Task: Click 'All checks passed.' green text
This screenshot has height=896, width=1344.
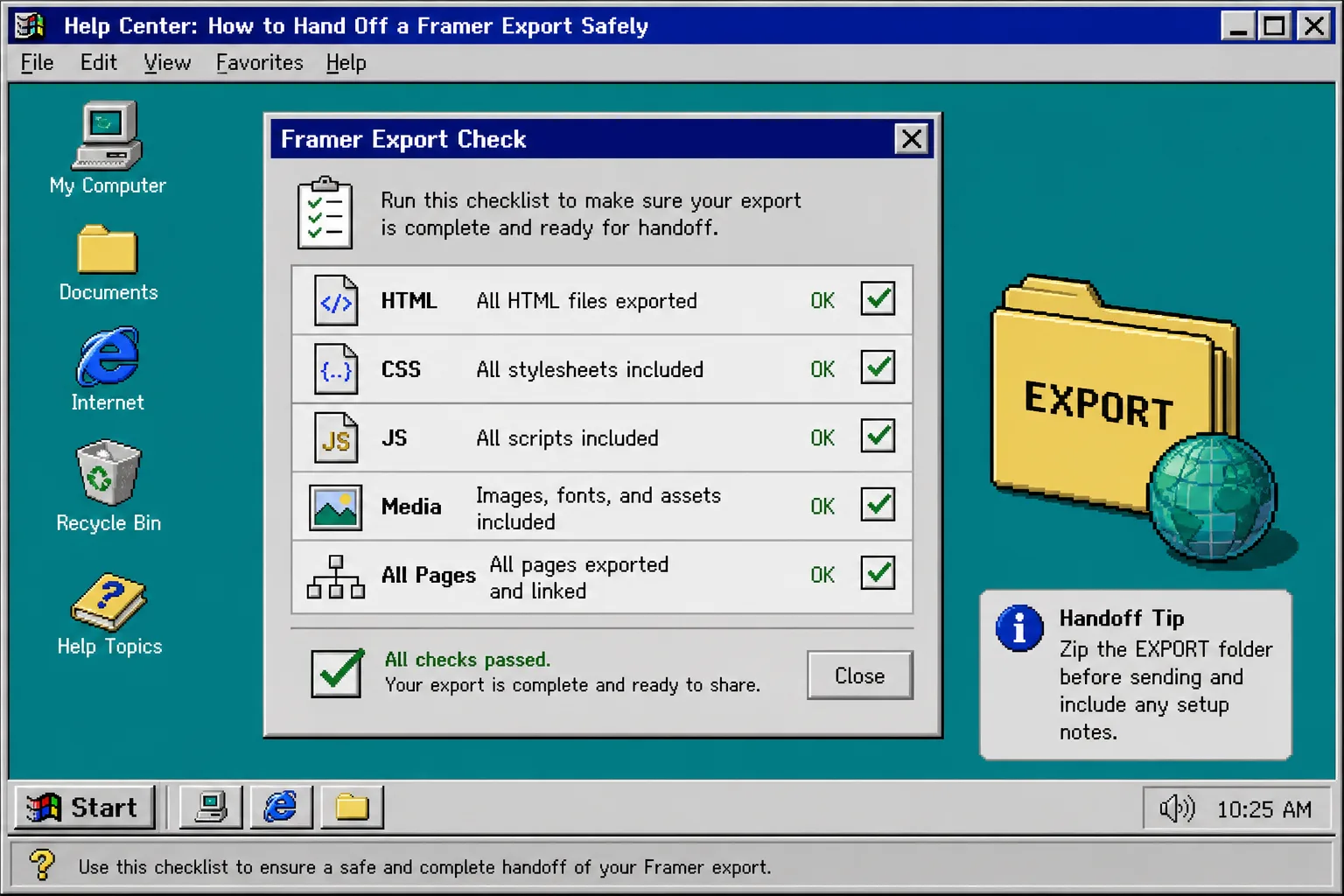Action: point(467,659)
